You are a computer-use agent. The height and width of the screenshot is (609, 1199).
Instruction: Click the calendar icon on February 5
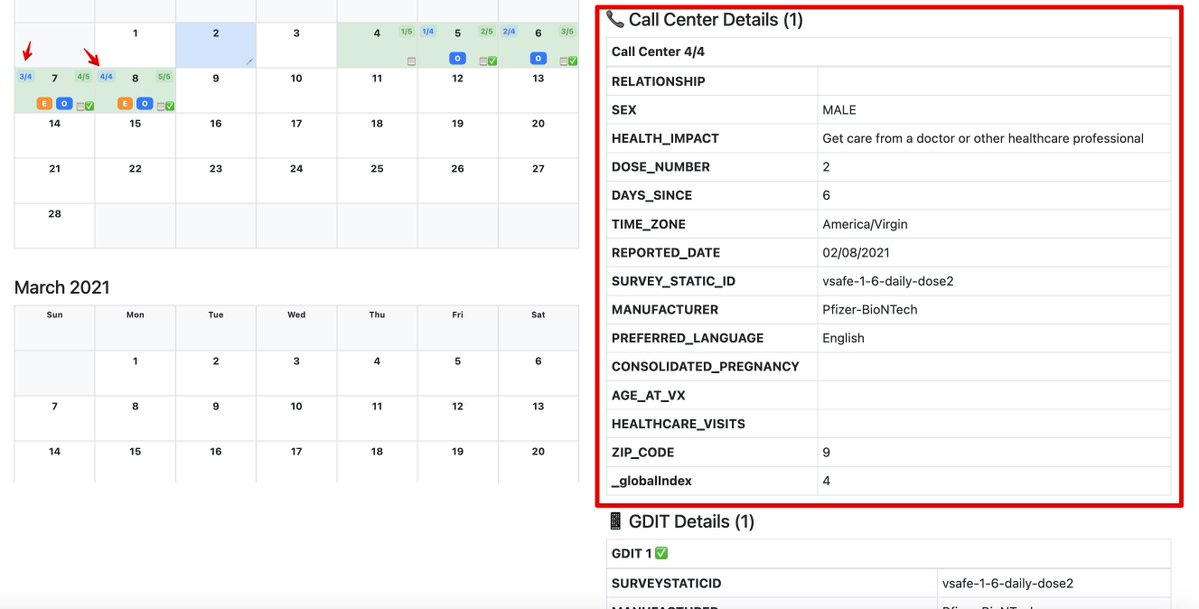tap(483, 61)
